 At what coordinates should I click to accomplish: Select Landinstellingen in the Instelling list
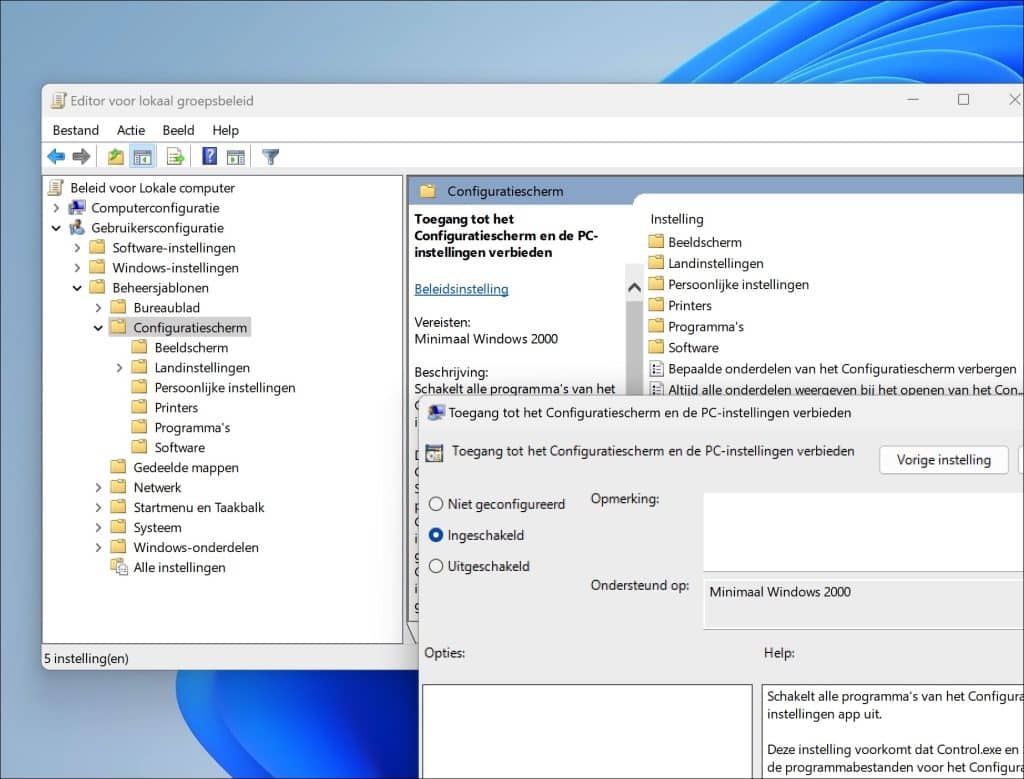pos(716,263)
